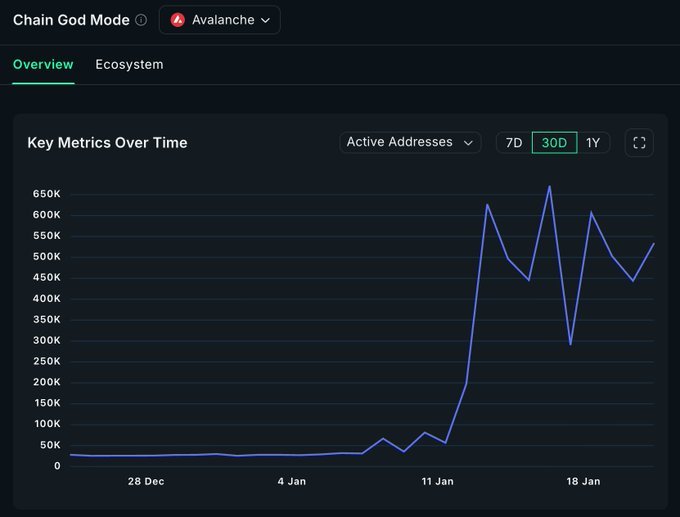Click the 18 Jan date label
Viewport: 680px width, 517px height.
(x=583, y=482)
